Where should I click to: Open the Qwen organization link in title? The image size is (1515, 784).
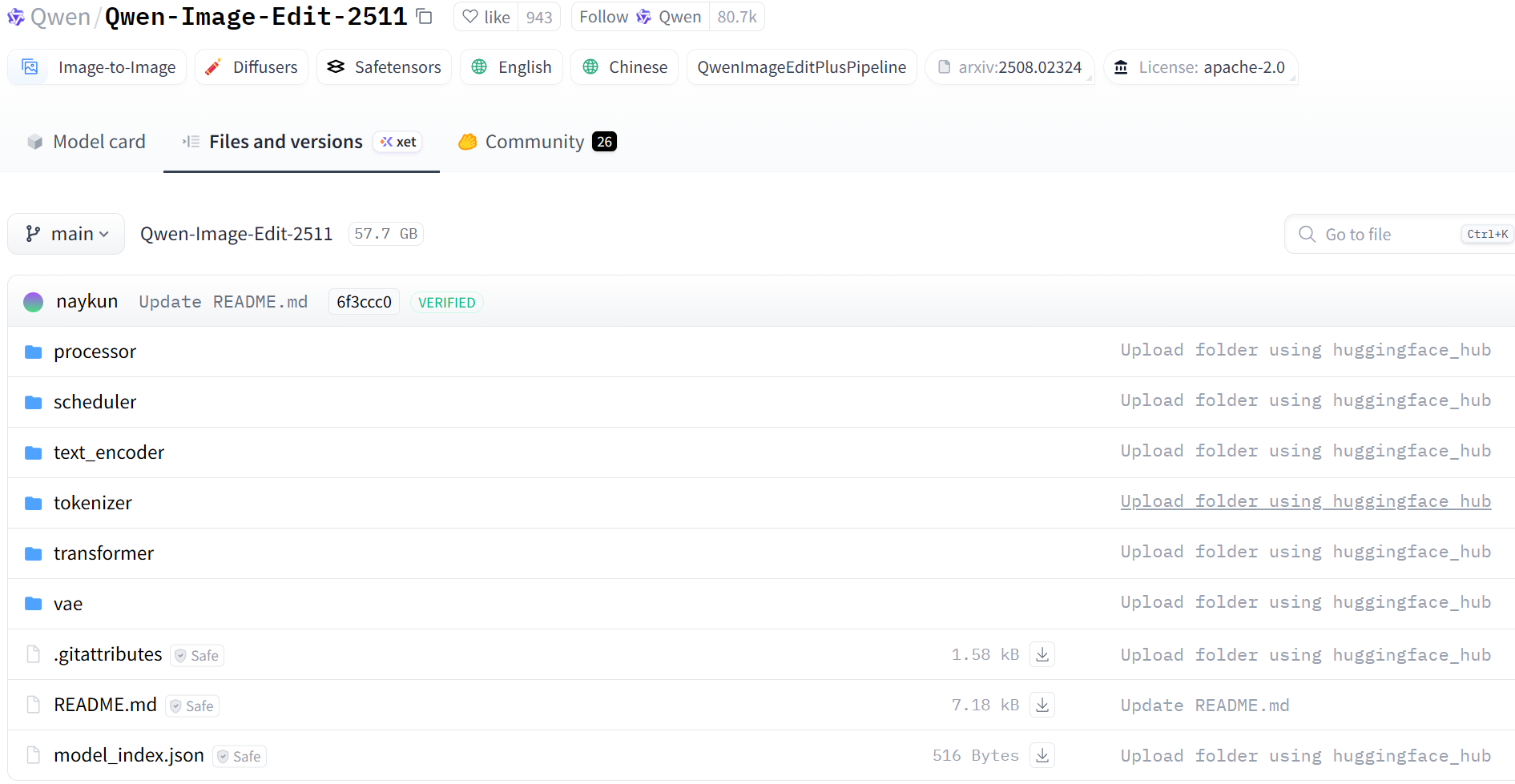[60, 17]
